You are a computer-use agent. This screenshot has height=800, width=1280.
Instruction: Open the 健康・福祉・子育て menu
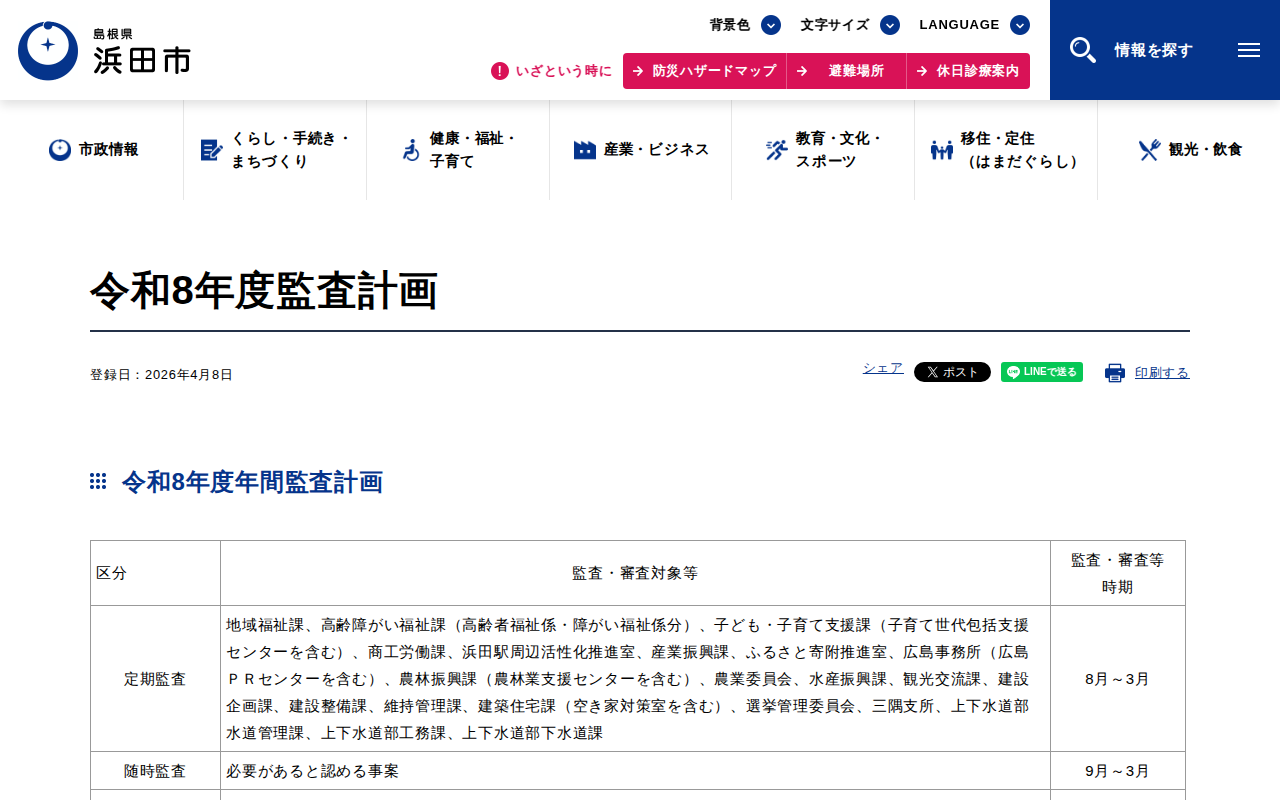[x=458, y=150]
